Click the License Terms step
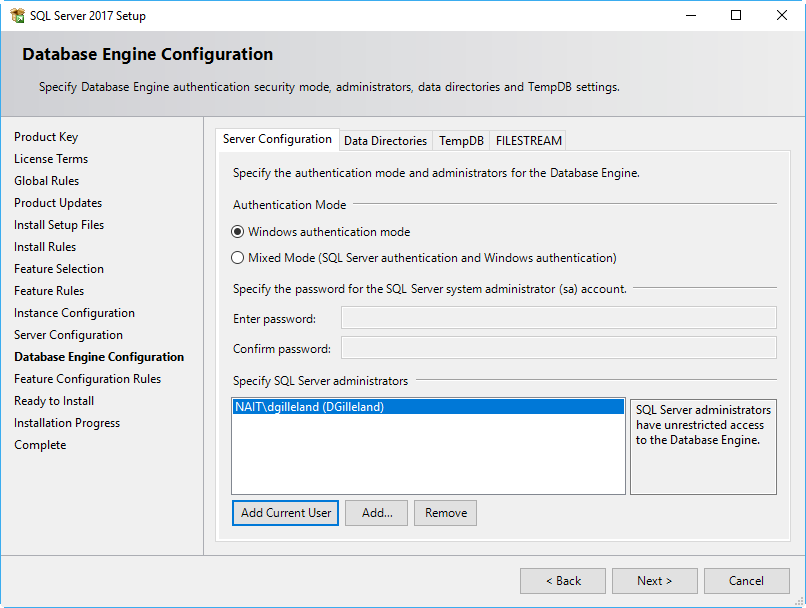806x608 pixels. click(51, 159)
